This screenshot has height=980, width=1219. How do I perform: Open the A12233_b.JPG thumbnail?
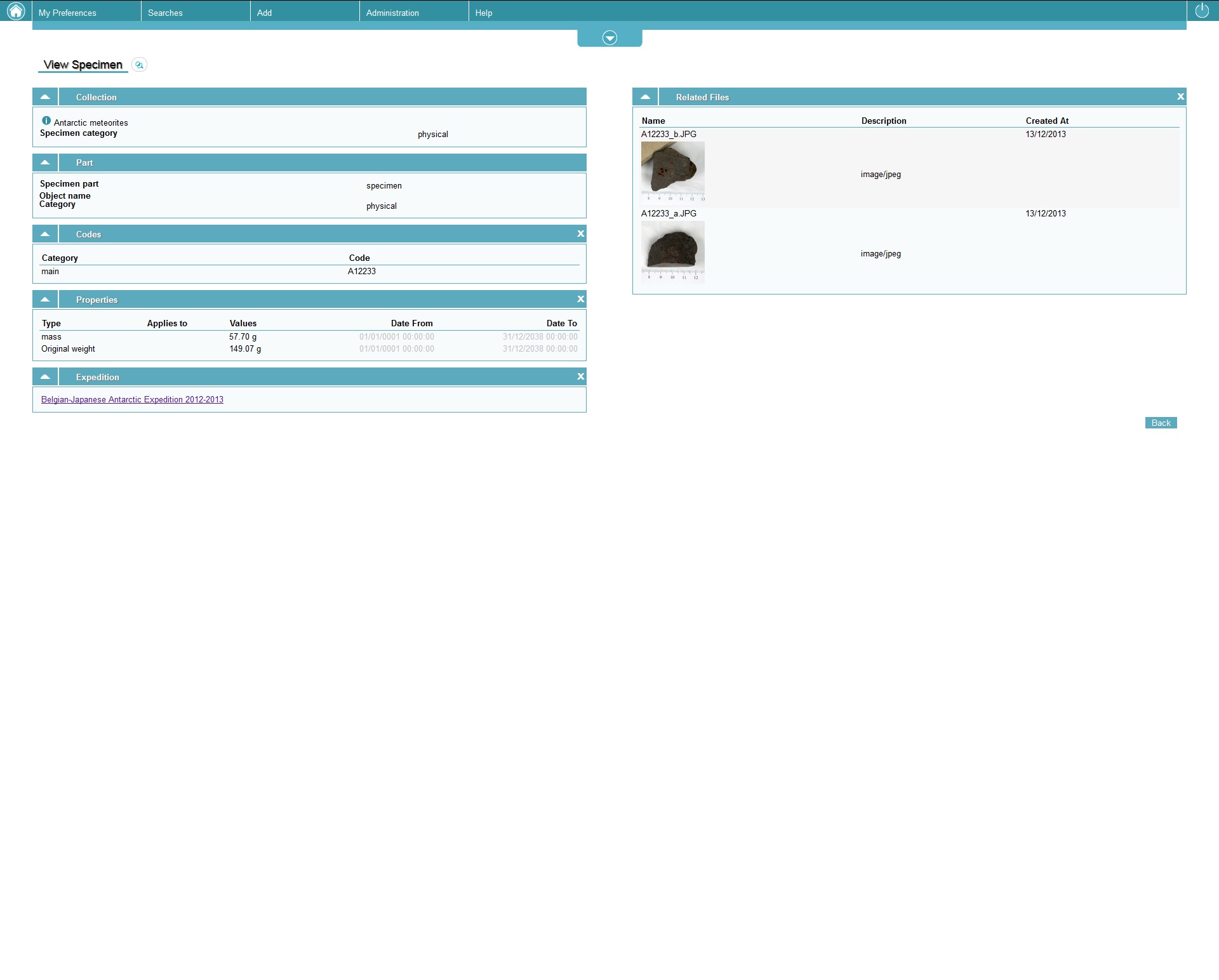672,171
